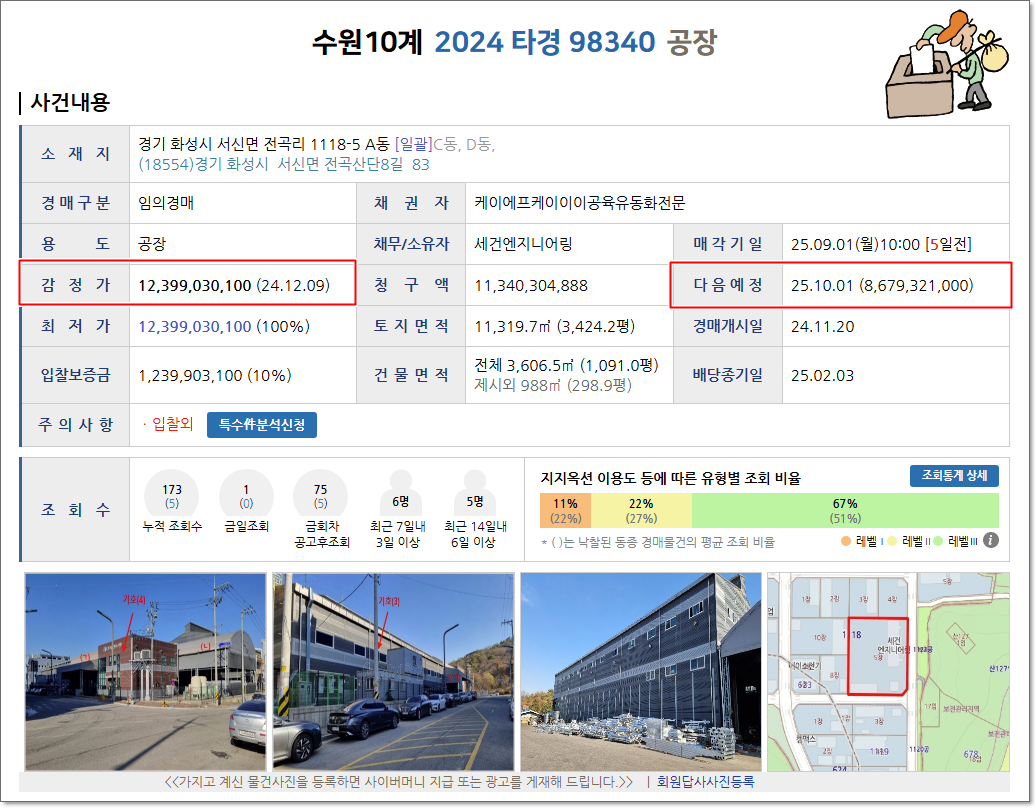Click the 특수件분석신청 button
Image resolution: width=1036 pixels, height=808 pixels.
coord(262,425)
